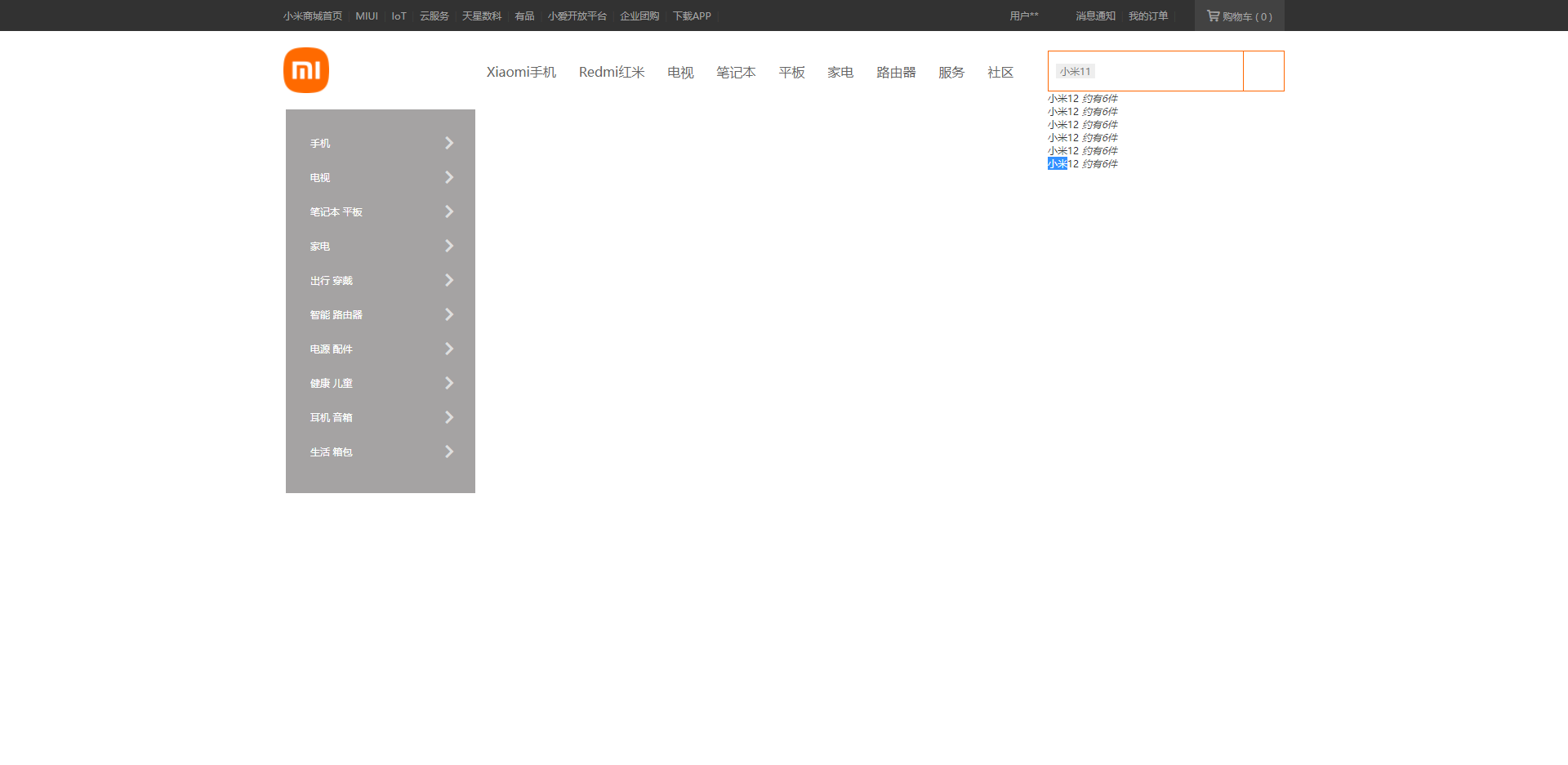Click the 我的订单 link
The image size is (1568, 765).
click(x=1148, y=16)
